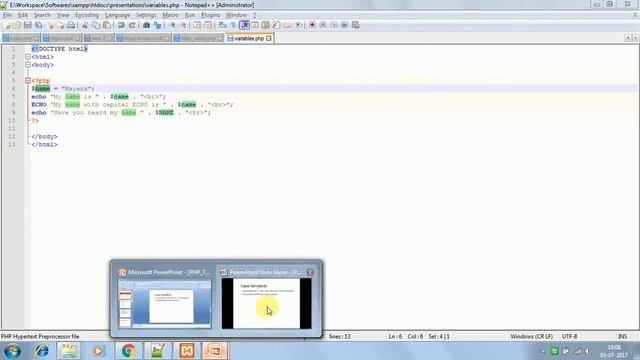This screenshot has width=640, height=360.
Task: Toggle INS insert mode in status bar
Action: pyautogui.click(x=622, y=336)
